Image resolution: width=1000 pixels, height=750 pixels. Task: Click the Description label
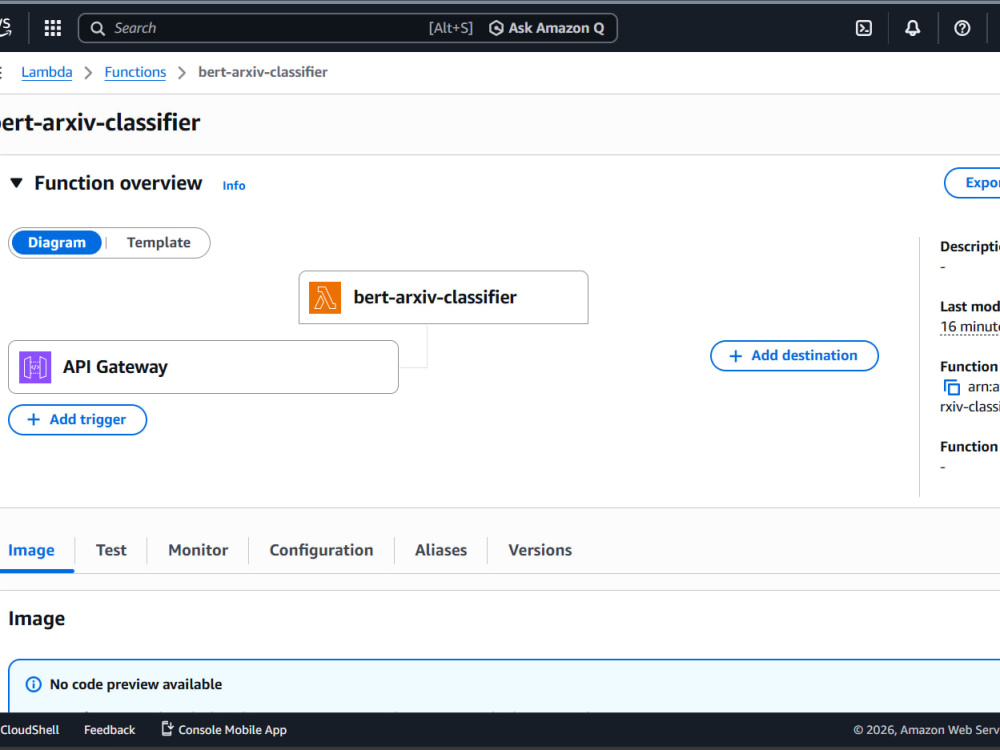(x=970, y=247)
